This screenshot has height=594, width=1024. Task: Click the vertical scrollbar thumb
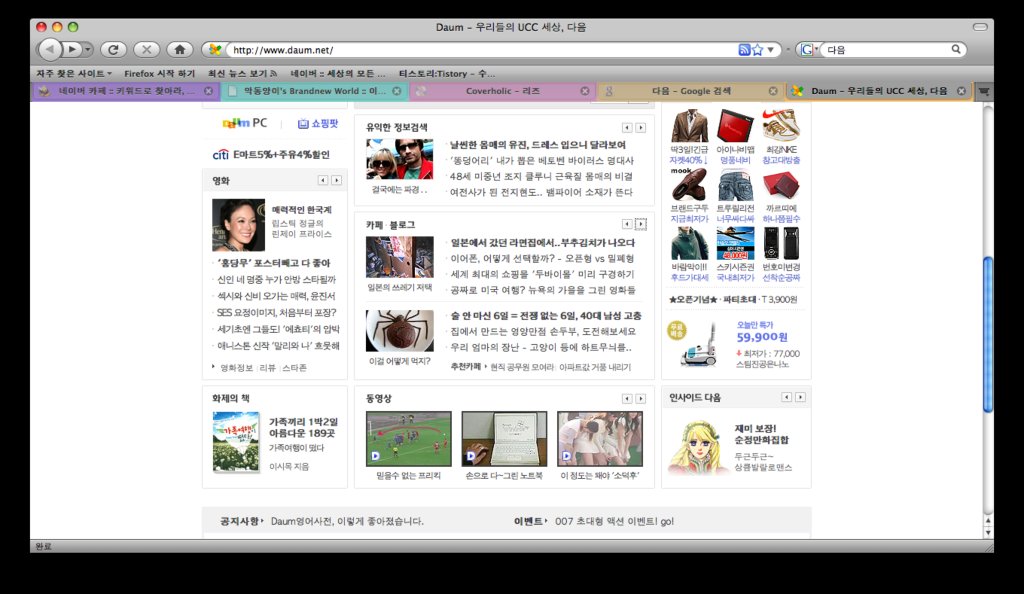pyautogui.click(x=987, y=334)
